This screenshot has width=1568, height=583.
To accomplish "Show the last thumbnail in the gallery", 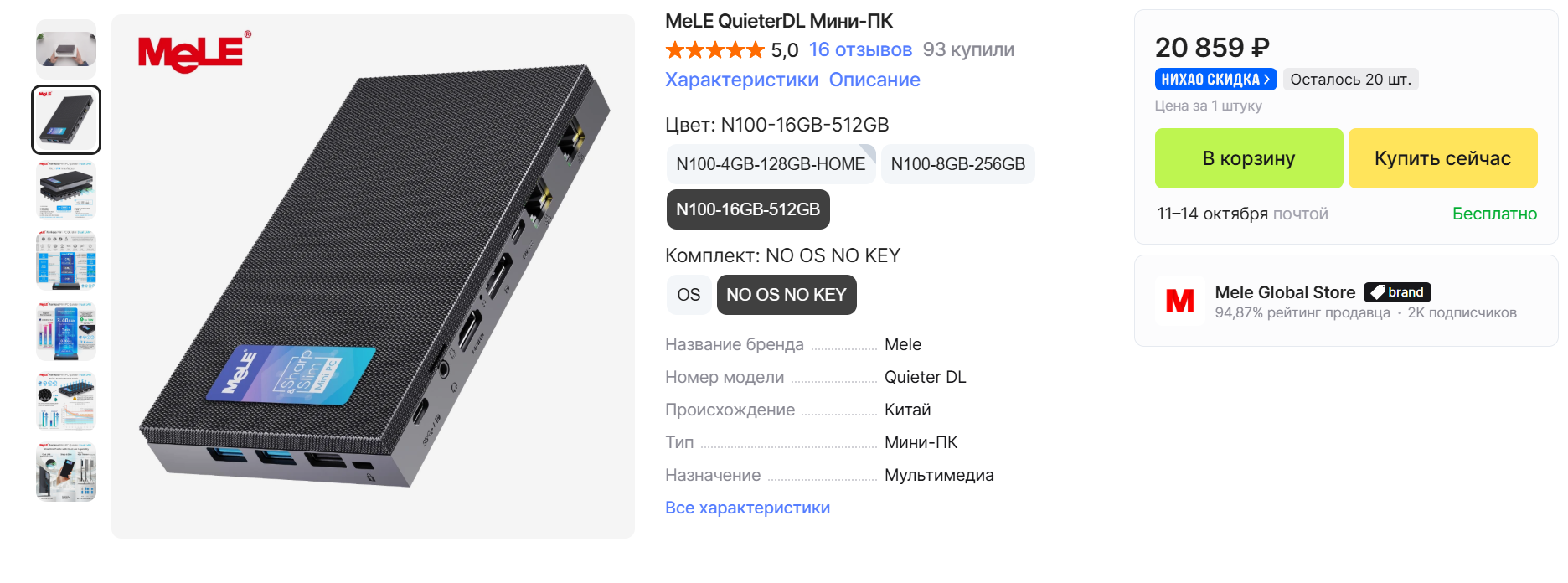I will click(66, 472).
